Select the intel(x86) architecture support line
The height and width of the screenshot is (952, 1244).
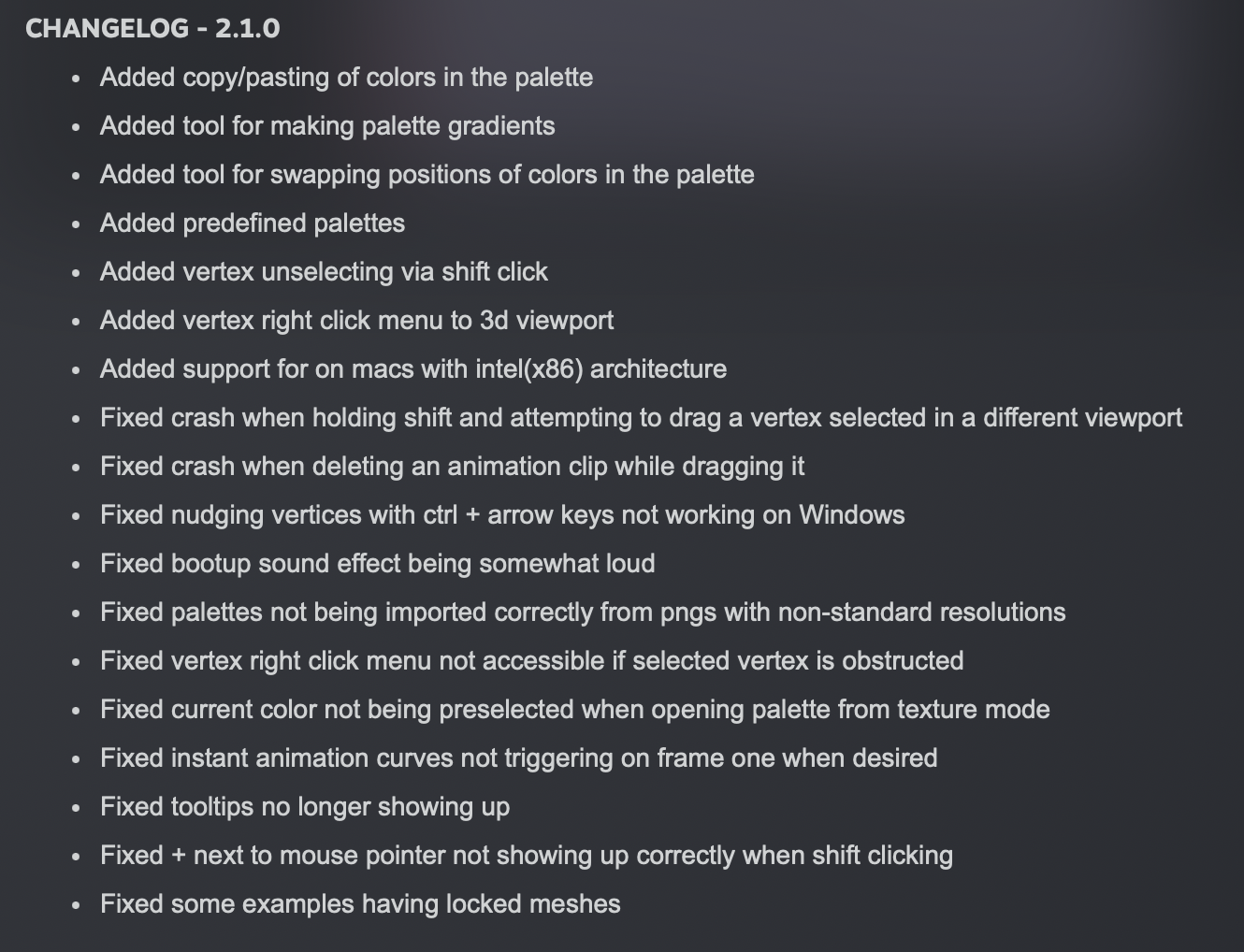413,368
